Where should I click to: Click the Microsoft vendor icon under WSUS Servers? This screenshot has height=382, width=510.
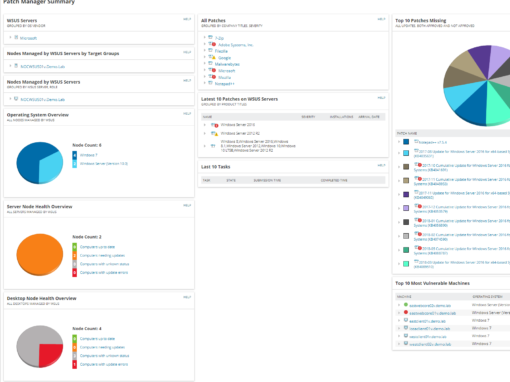[x=16, y=38]
